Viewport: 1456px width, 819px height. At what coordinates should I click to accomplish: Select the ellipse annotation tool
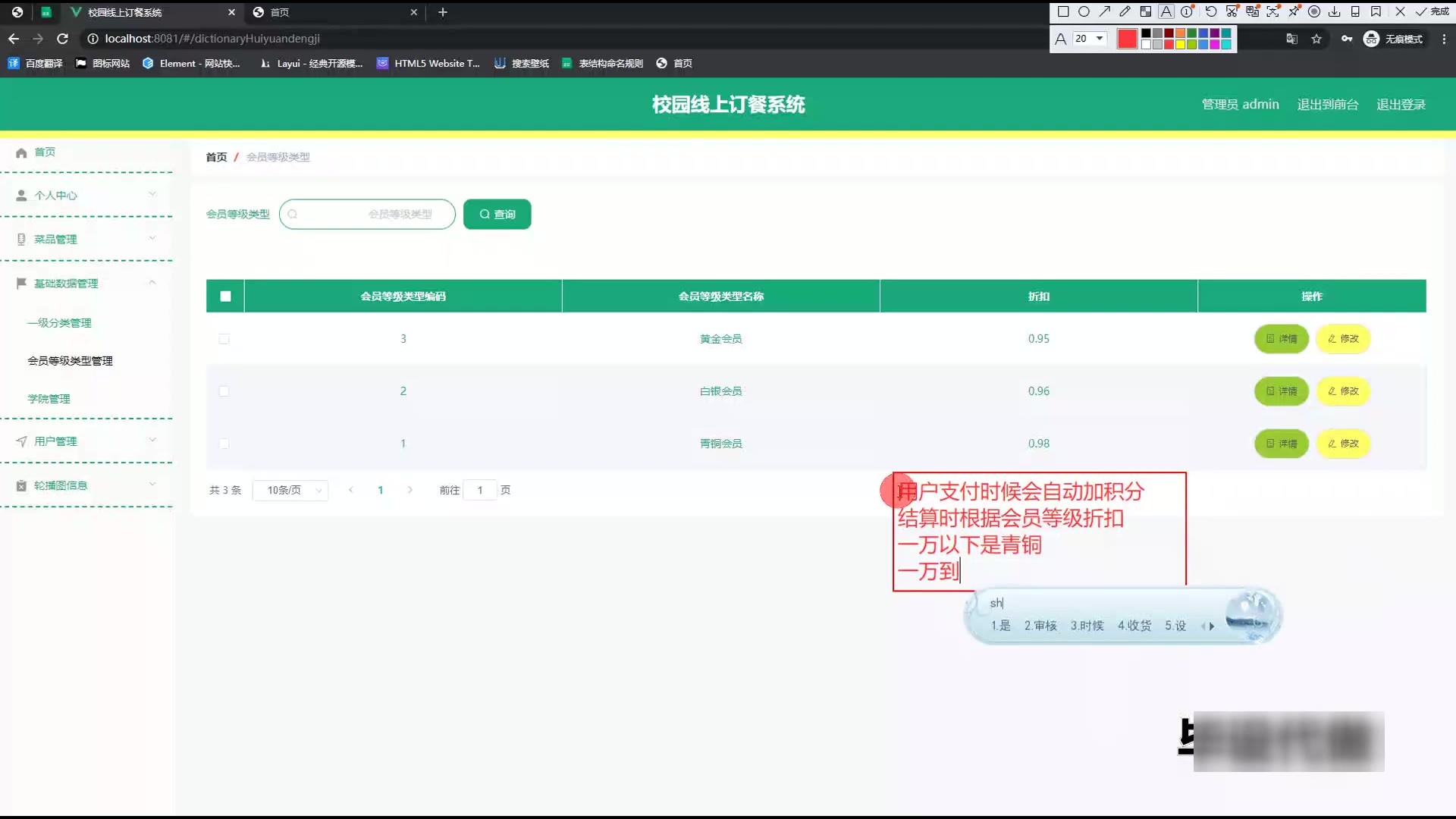click(x=1084, y=11)
